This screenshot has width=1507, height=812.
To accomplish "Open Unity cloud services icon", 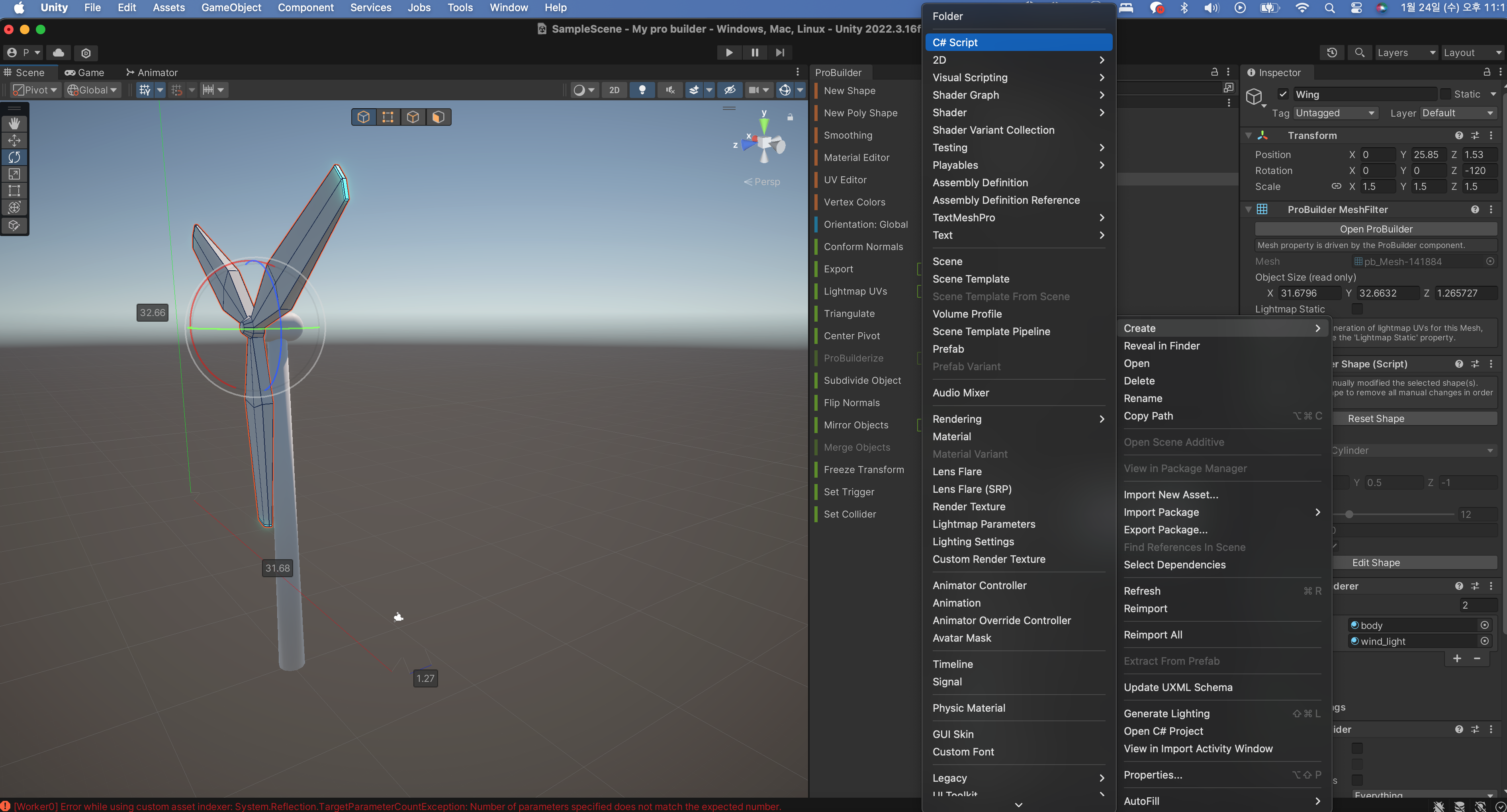I will point(59,53).
